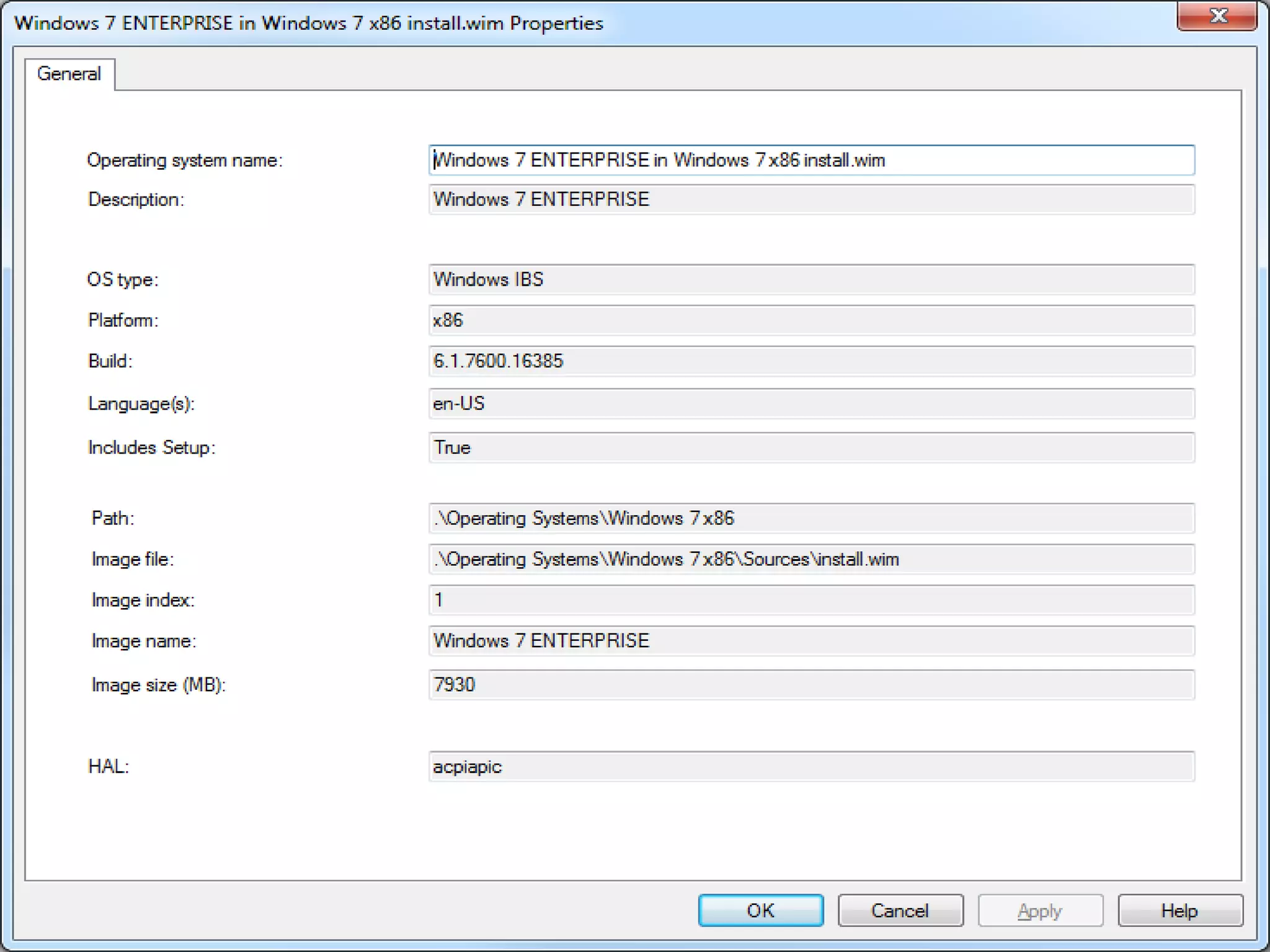Open Help for this dialog

(x=1180, y=910)
